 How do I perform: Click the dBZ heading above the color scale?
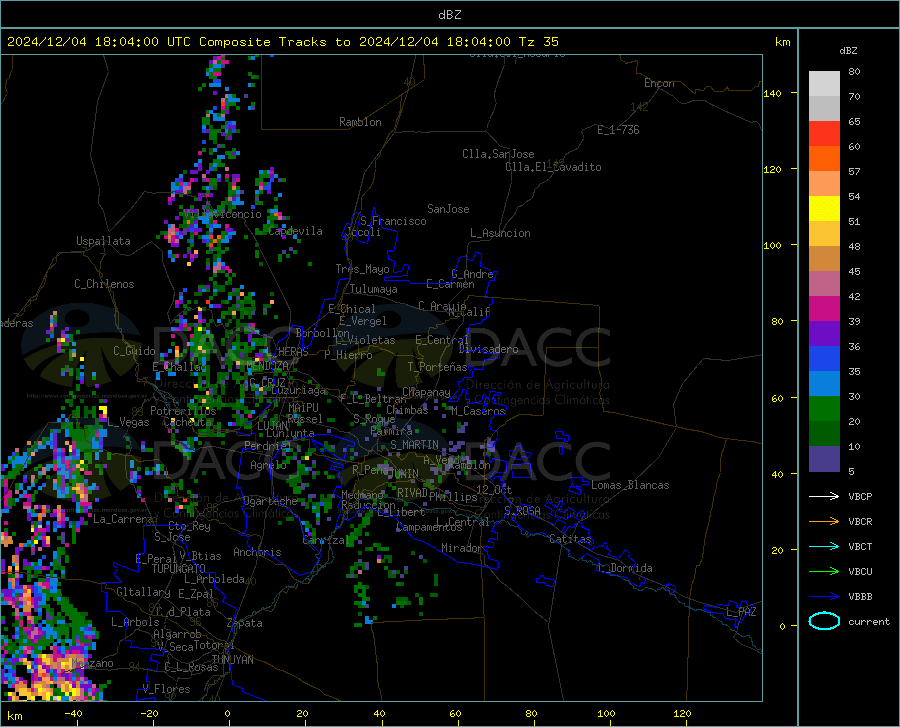pyautogui.click(x=848, y=50)
